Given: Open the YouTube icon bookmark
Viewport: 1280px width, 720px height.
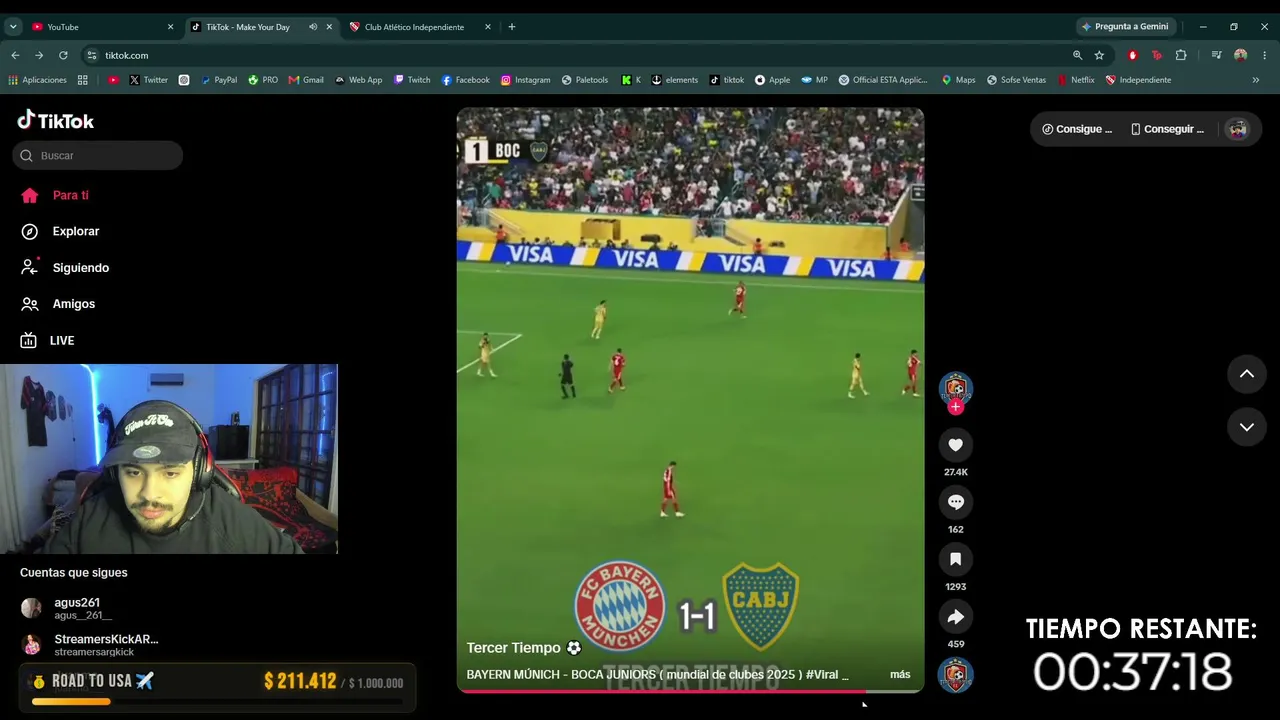Looking at the screenshot, I should (113, 80).
